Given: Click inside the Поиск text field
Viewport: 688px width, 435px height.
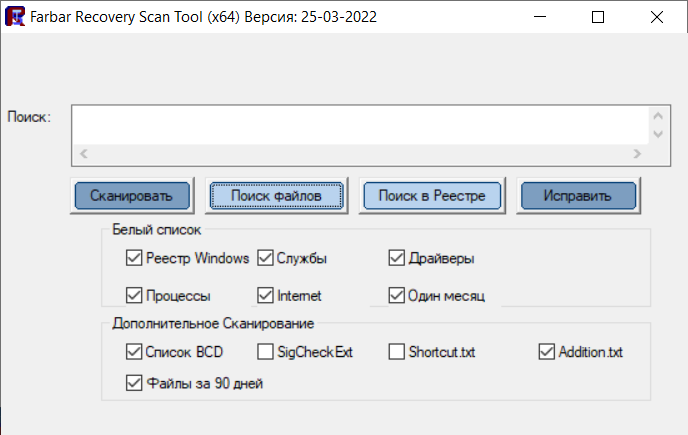Looking at the screenshot, I should [x=361, y=126].
